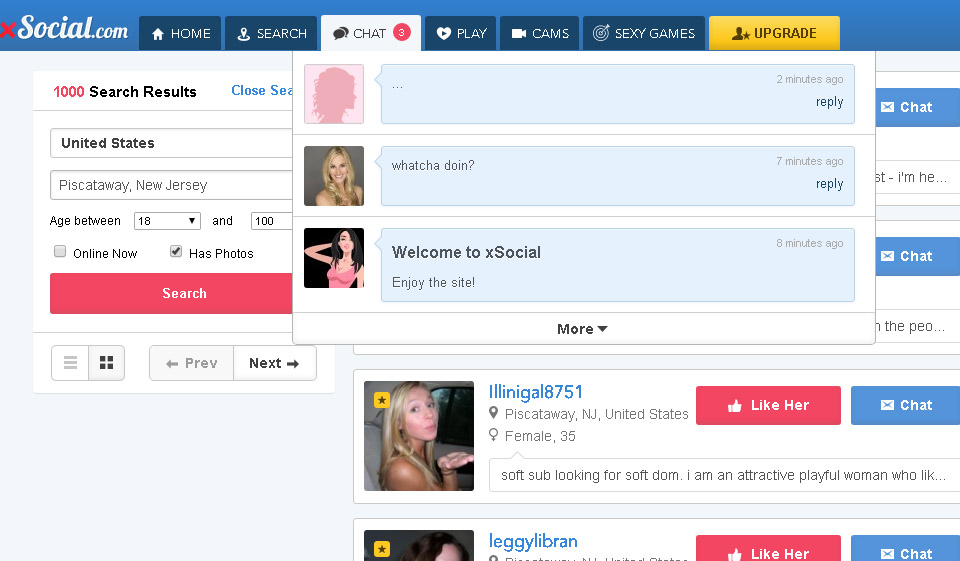Open the minimum age 18 dropdown
The image size is (960, 561).
(167, 221)
